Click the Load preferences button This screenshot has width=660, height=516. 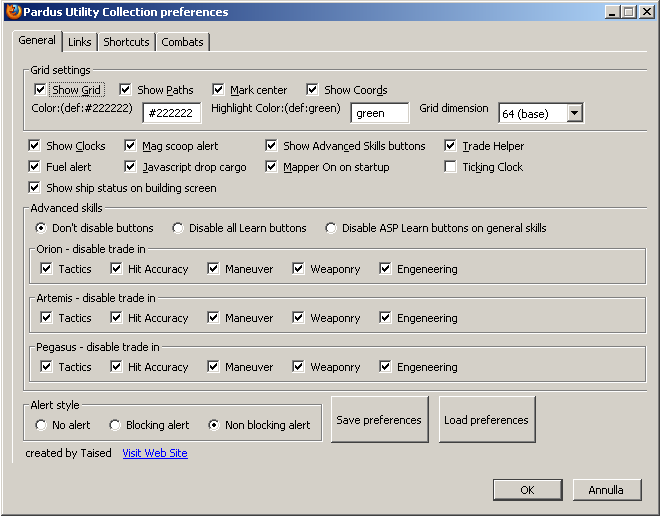point(487,419)
